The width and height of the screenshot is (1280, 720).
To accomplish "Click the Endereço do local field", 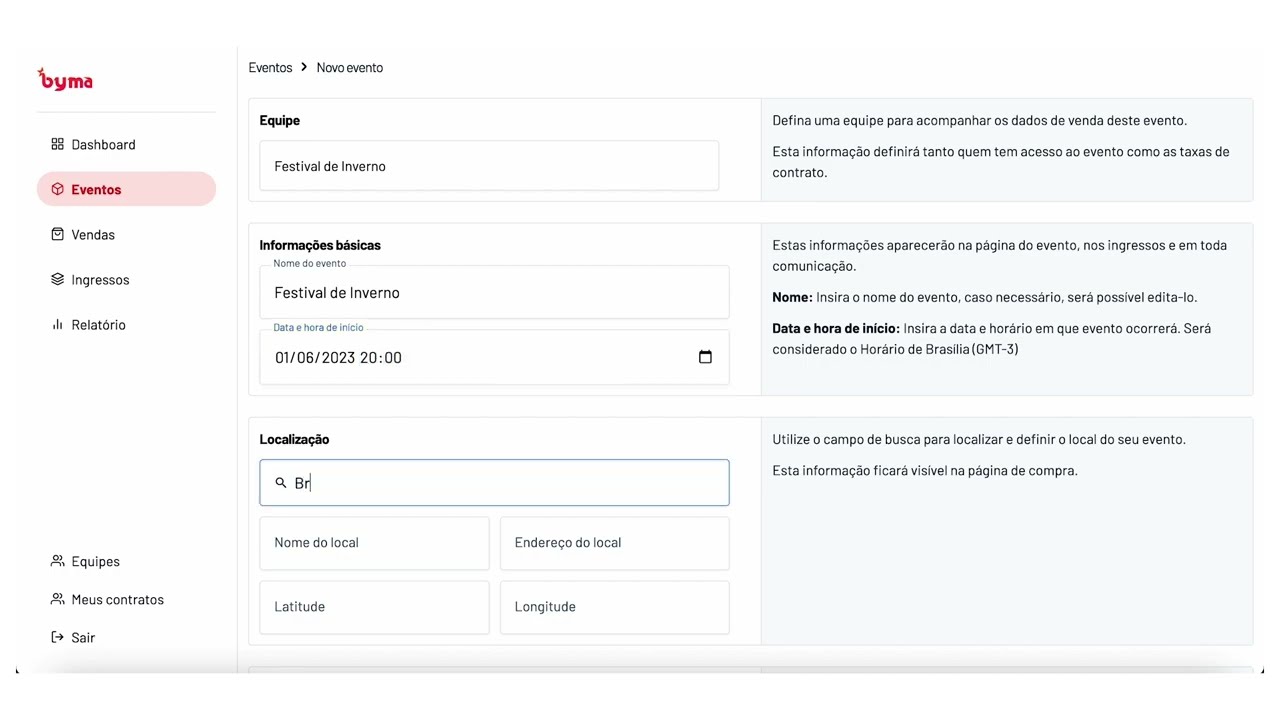I will 614,543.
